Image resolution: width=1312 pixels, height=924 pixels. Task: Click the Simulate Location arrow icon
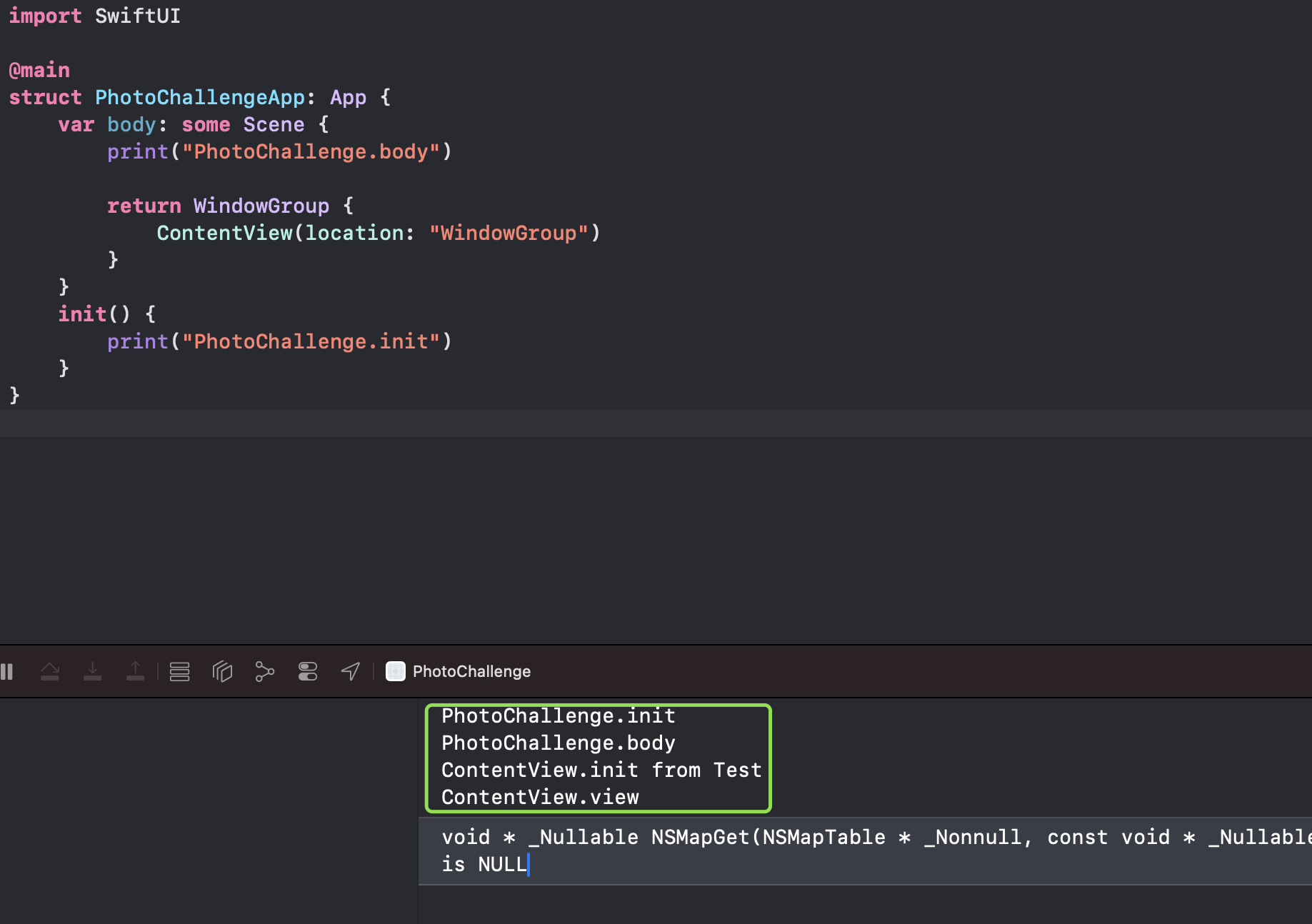[351, 671]
